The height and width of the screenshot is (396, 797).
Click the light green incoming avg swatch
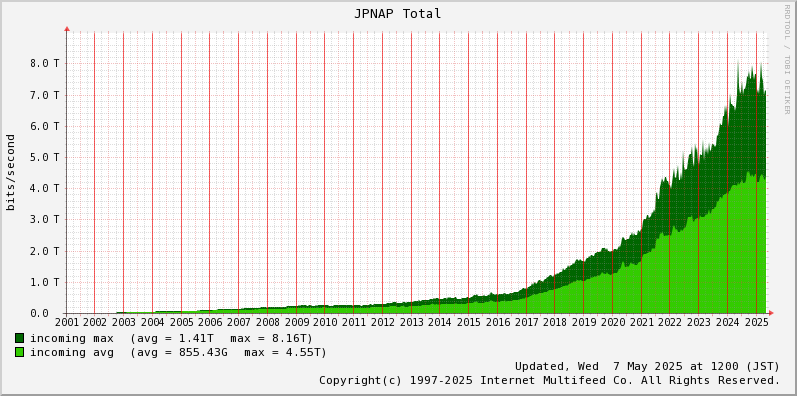(19, 352)
